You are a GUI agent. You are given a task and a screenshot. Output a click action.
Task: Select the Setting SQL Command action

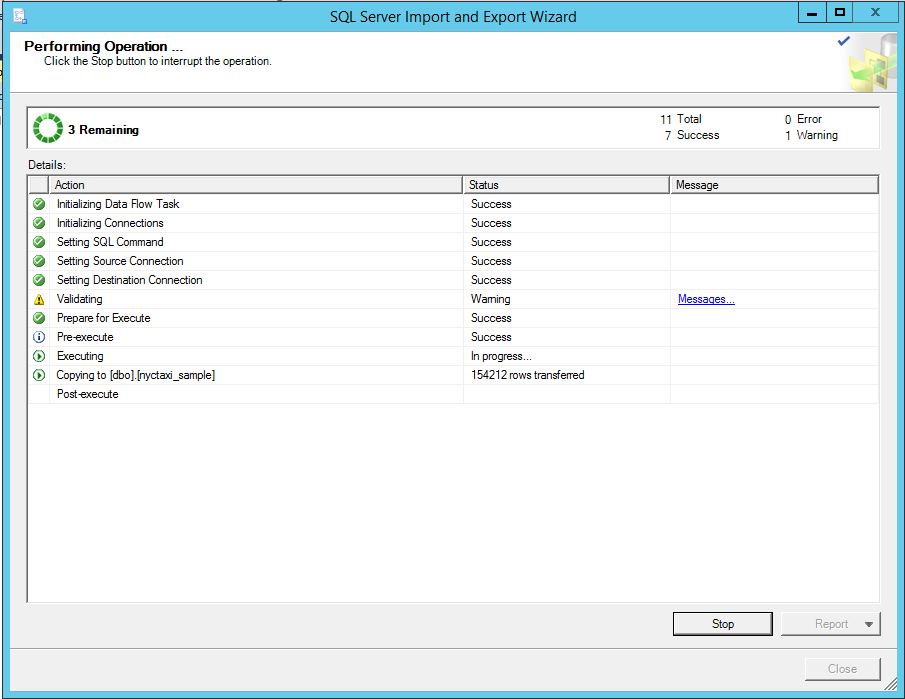pyautogui.click(x=110, y=242)
